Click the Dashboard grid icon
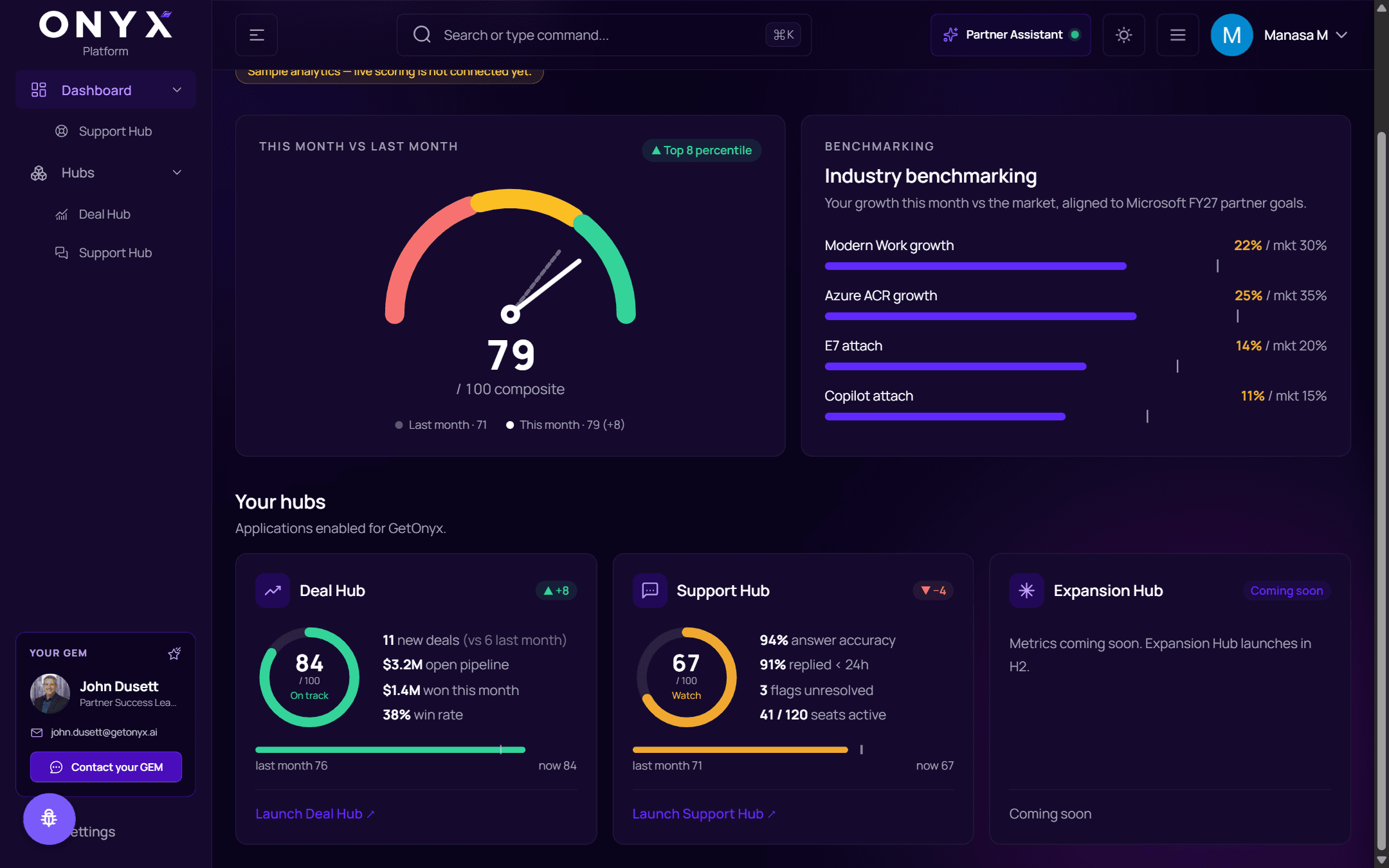 [39, 90]
